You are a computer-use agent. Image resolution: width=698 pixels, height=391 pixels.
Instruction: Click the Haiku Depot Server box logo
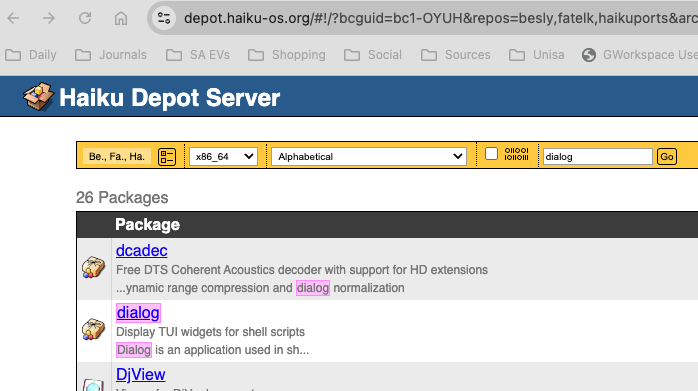click(38, 96)
